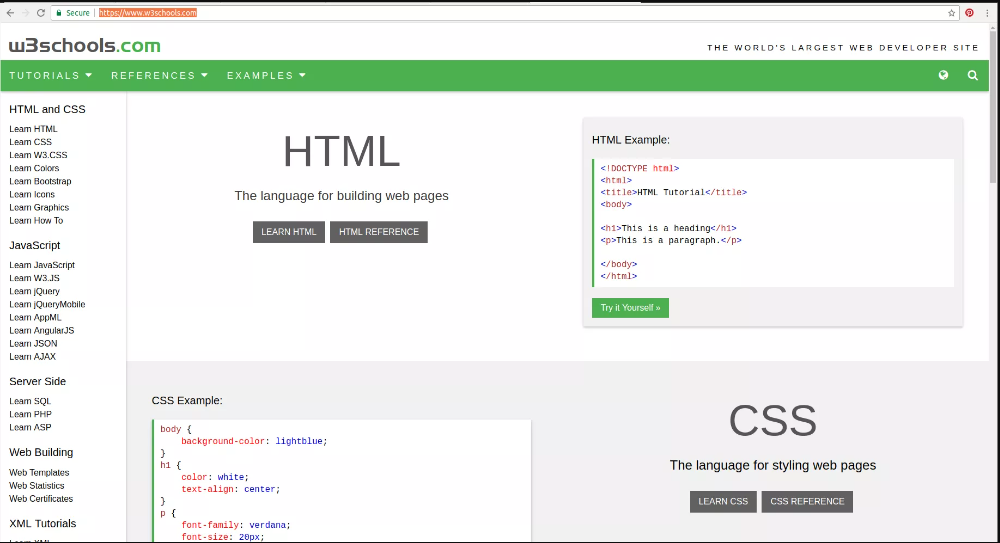The height and width of the screenshot is (543, 1000).
Task: Click the Pinterest extension icon
Action: click(x=969, y=13)
